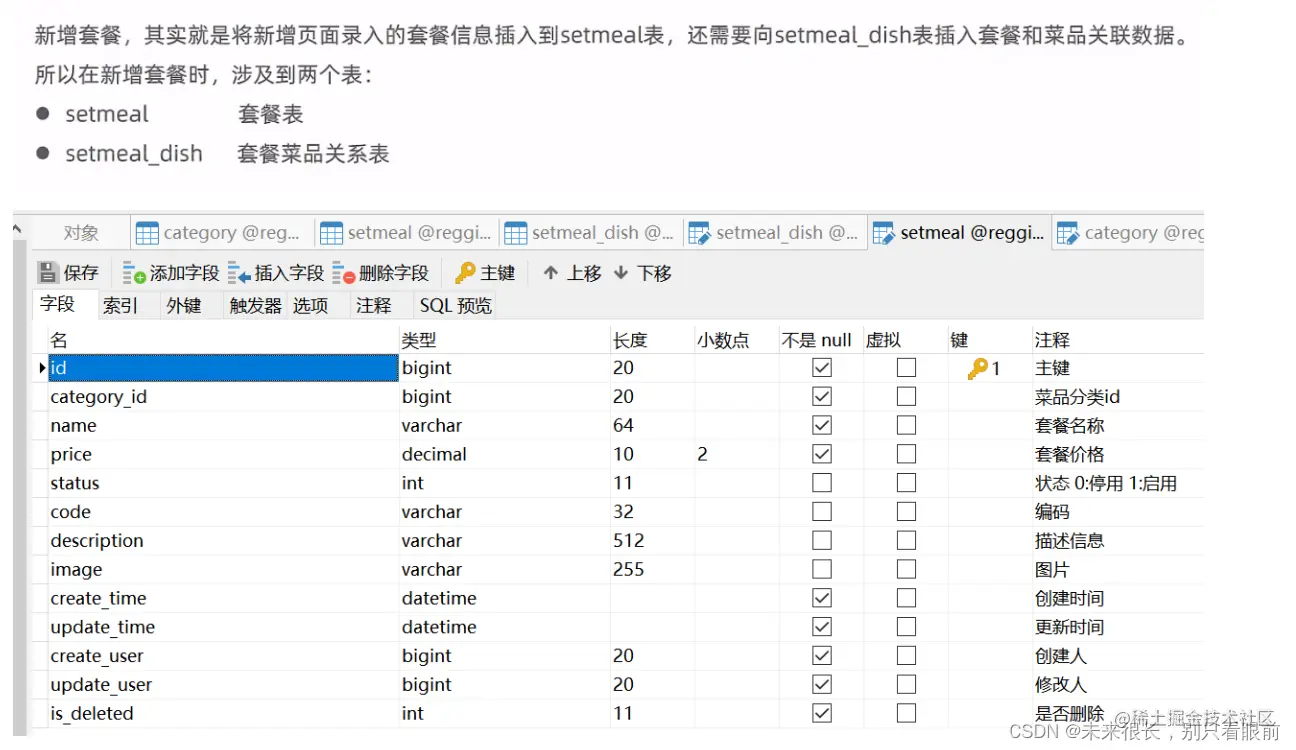Screen dimensions: 1296x750
Task: Insert a field using 插入字段
Action: 276,273
